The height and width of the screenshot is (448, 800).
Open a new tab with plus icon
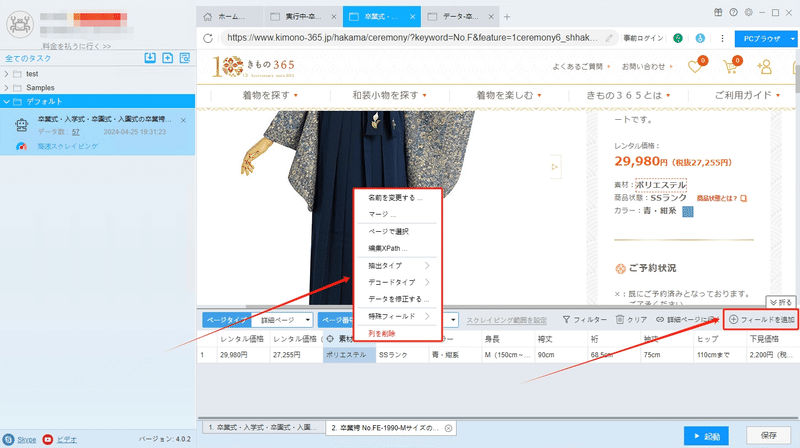pyautogui.click(x=507, y=17)
